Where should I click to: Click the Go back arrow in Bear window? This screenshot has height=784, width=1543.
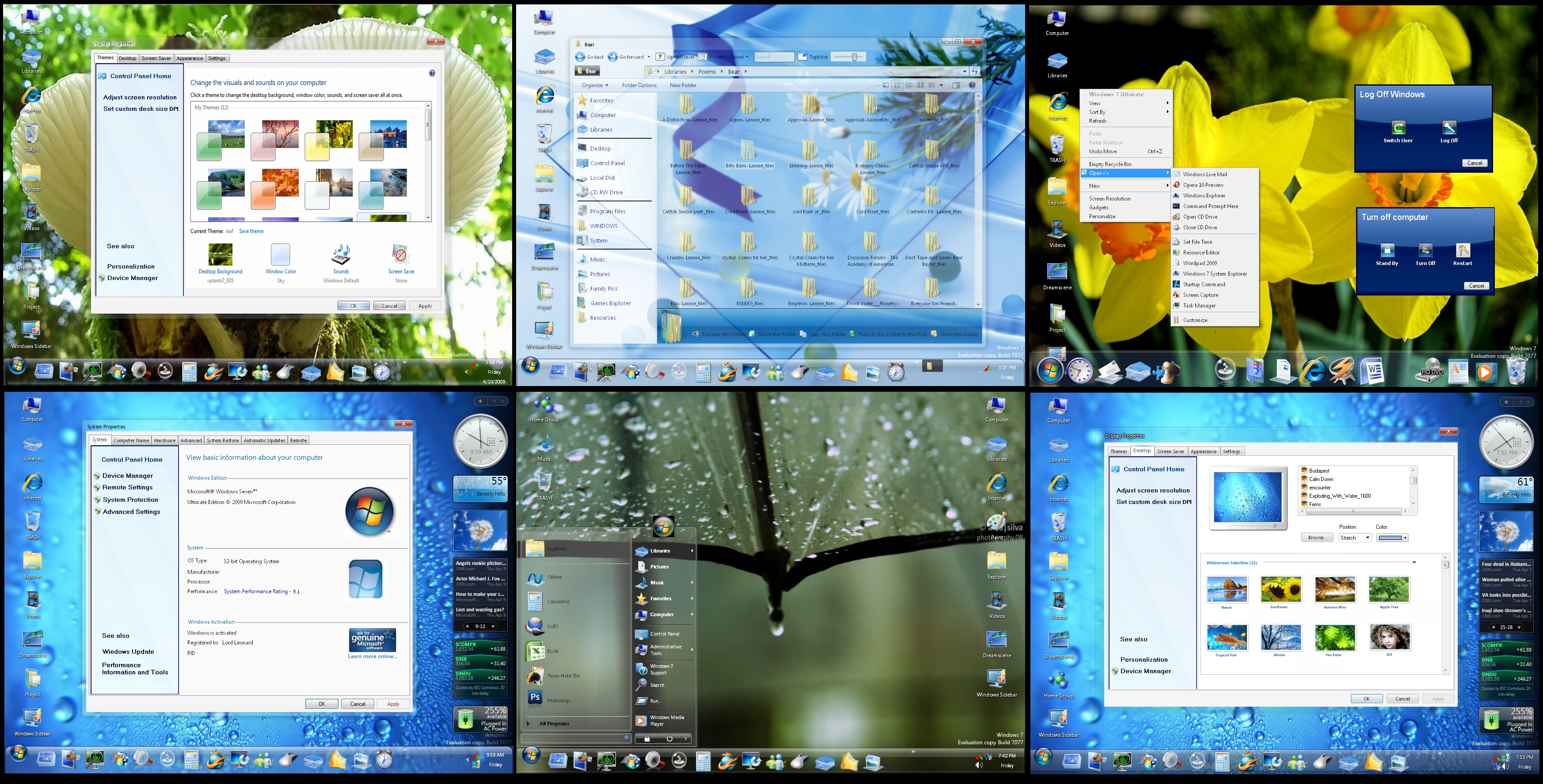click(x=580, y=57)
